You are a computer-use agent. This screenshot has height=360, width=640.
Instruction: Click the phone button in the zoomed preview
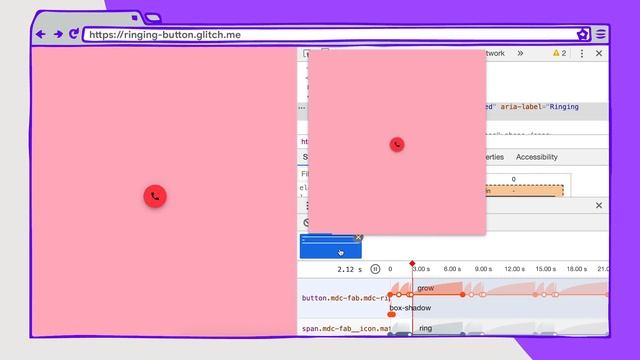pos(397,144)
